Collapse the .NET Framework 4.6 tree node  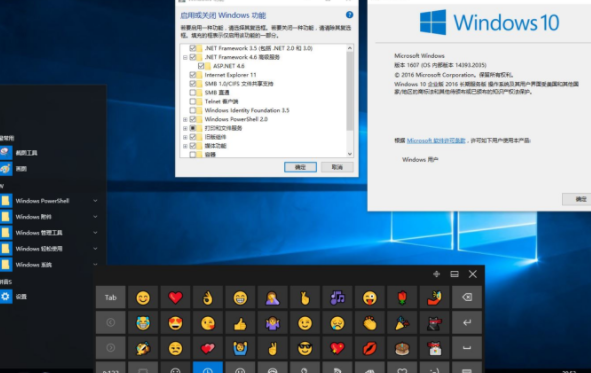click(x=185, y=57)
